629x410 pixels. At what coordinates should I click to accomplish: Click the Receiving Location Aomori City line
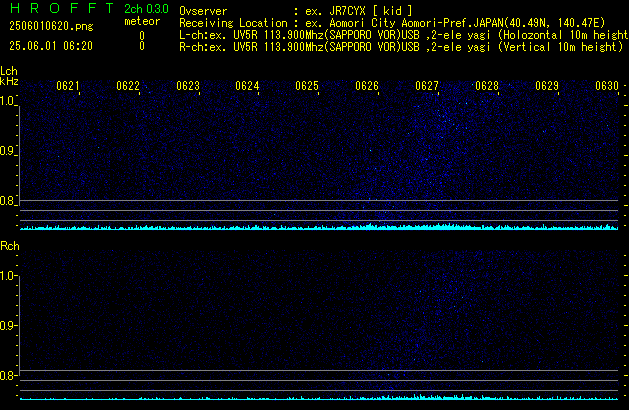pos(392,23)
